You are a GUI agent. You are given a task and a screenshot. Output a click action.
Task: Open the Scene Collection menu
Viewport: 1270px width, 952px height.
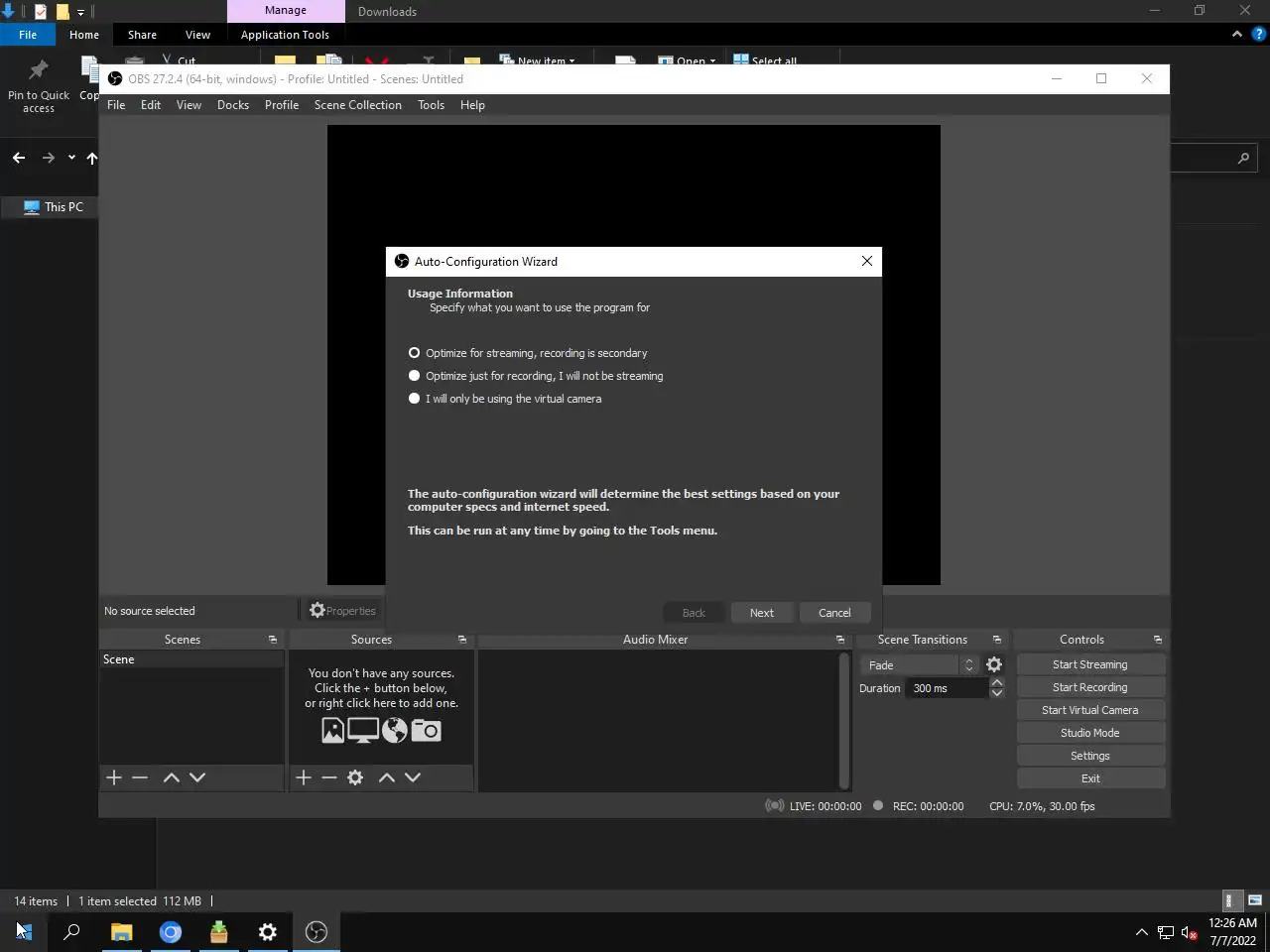coord(358,105)
